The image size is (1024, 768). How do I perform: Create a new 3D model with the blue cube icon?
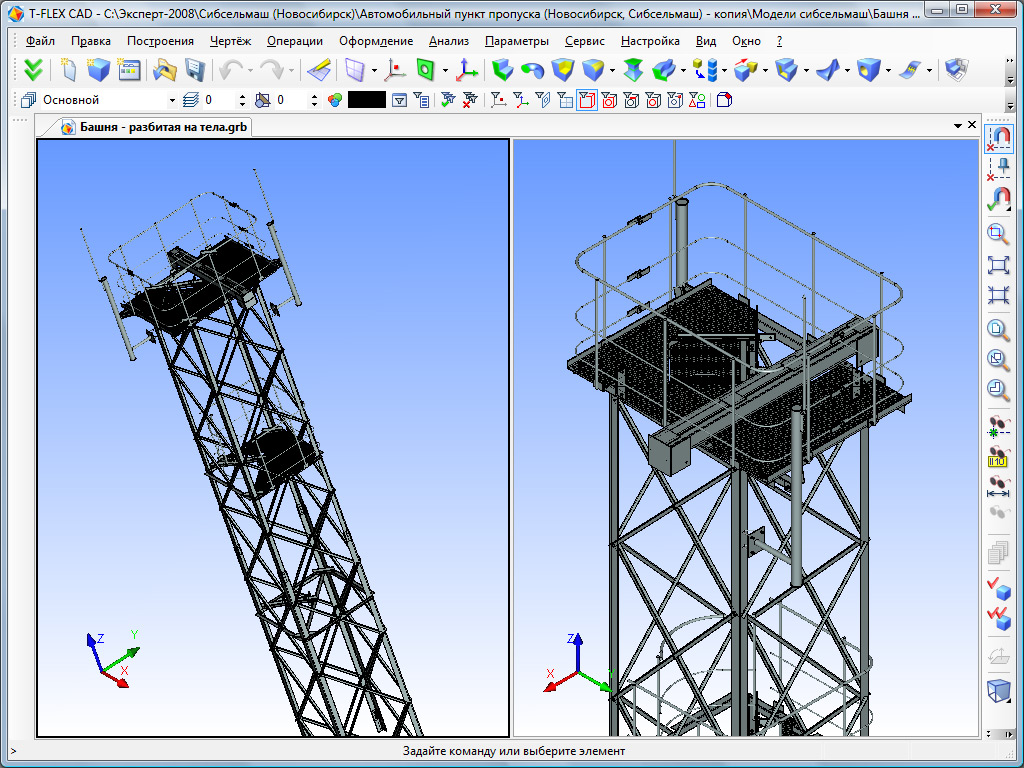(98, 70)
